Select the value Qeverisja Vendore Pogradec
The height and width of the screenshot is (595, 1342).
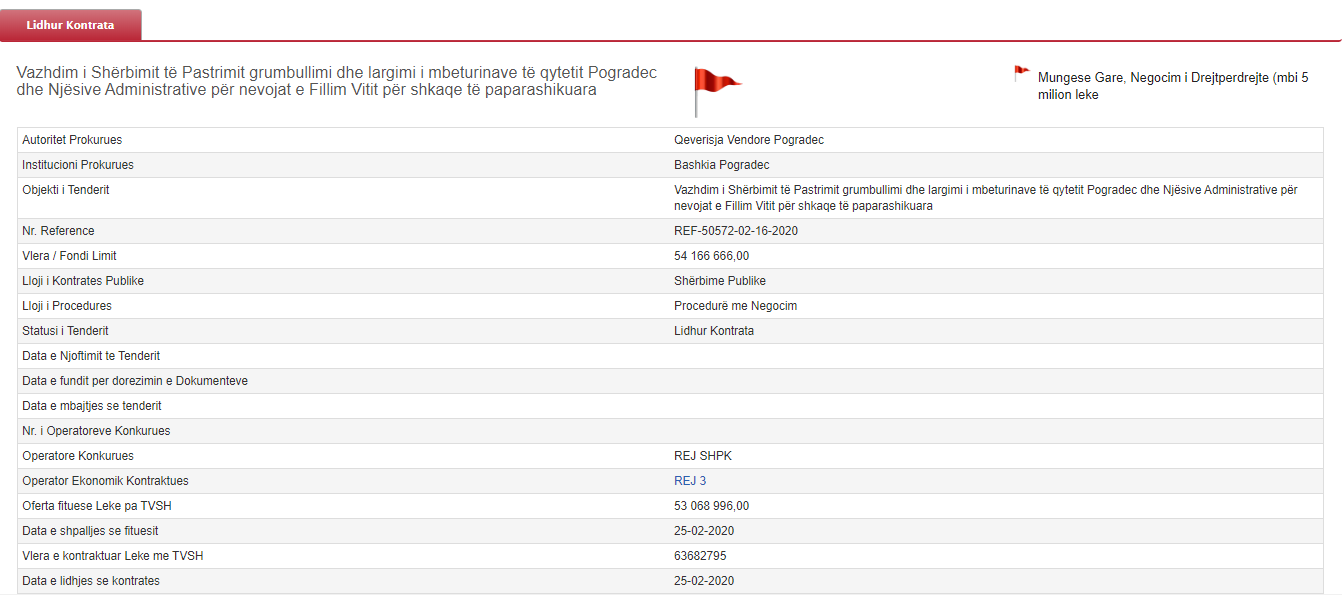coord(749,140)
